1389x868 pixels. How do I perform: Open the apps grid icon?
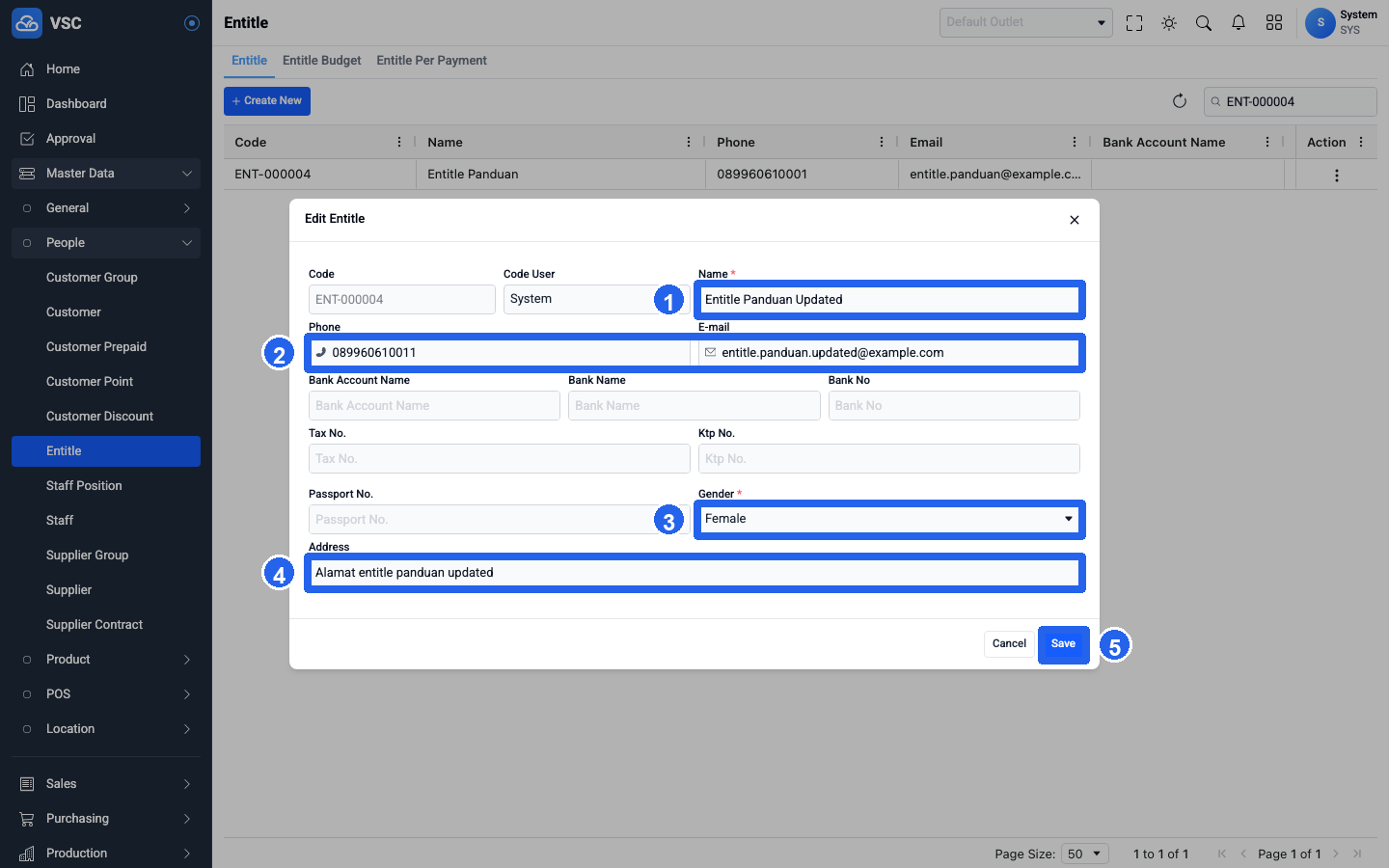1274,23
